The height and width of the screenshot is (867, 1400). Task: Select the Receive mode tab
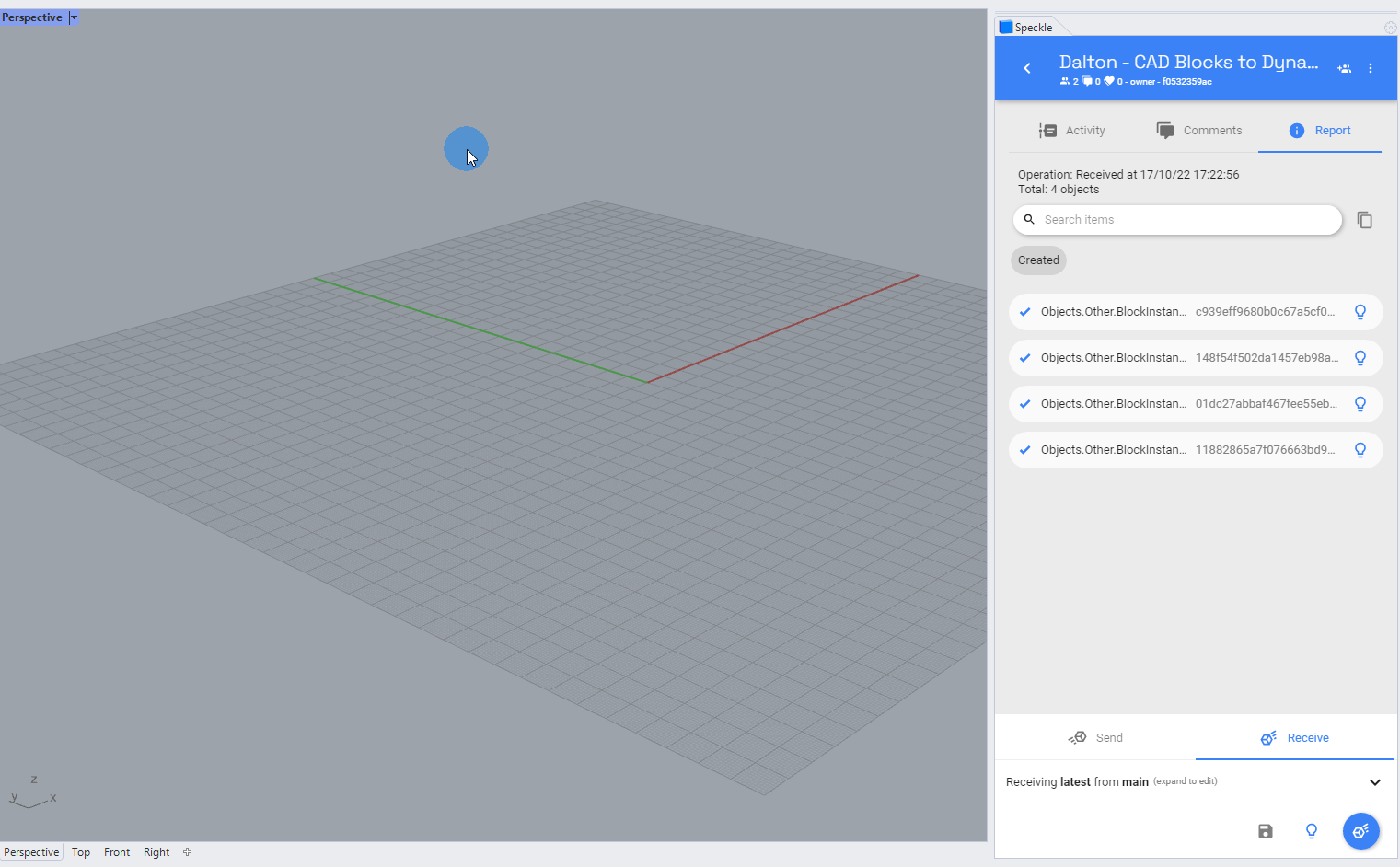(x=1295, y=738)
